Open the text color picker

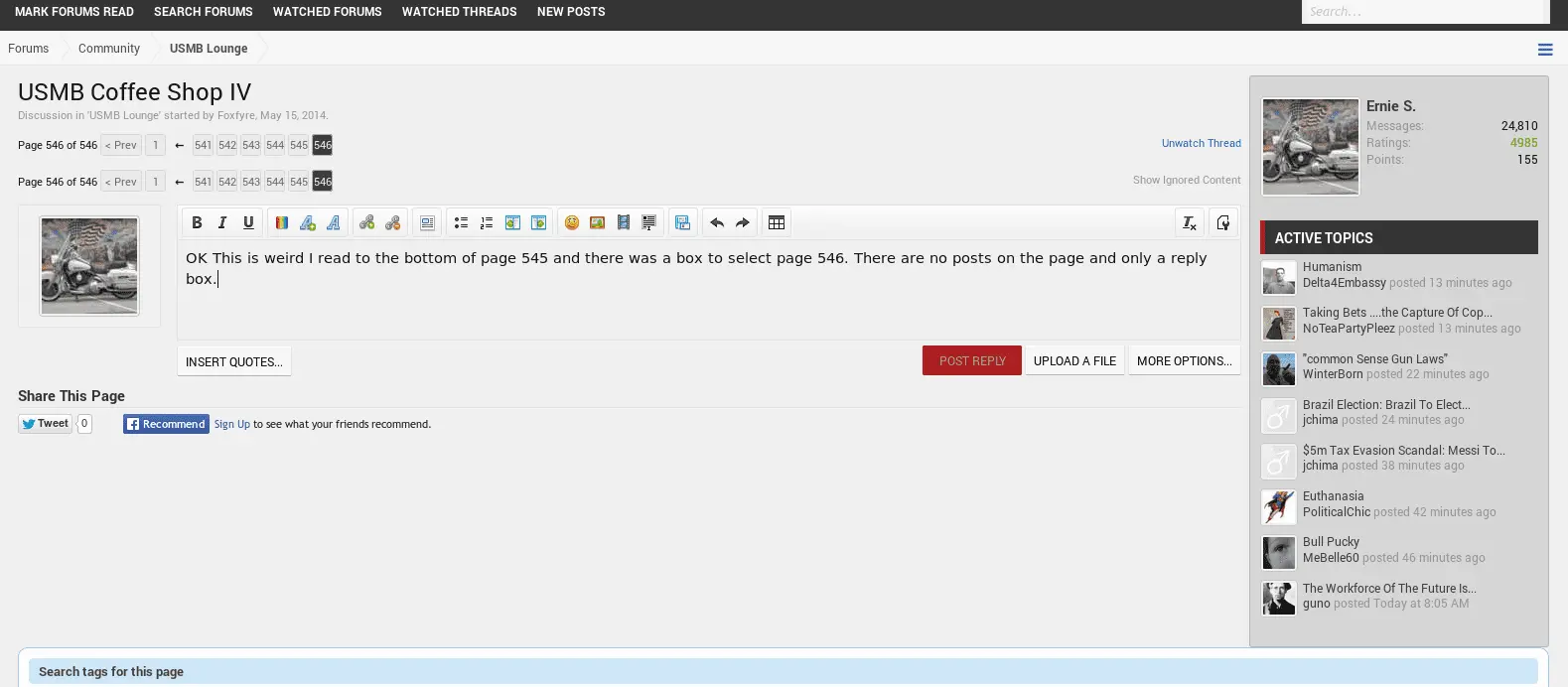282,222
